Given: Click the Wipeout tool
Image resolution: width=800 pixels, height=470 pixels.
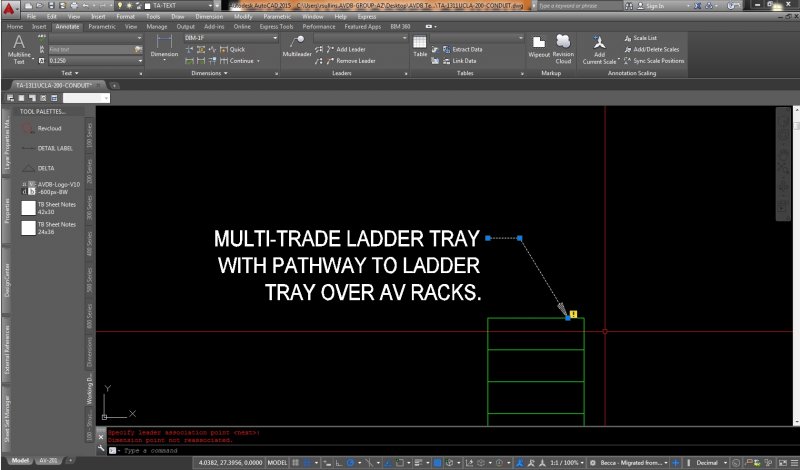Looking at the screenshot, I should click(539, 48).
